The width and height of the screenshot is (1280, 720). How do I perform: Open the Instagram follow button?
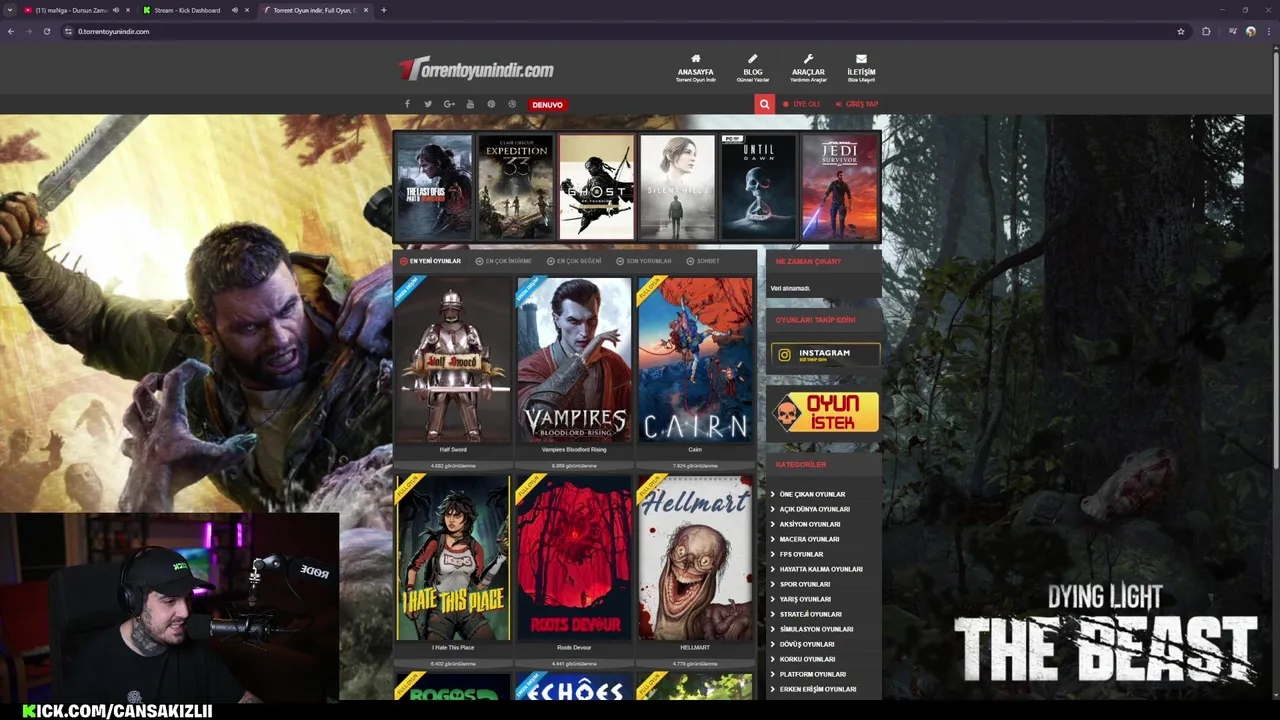(x=825, y=354)
